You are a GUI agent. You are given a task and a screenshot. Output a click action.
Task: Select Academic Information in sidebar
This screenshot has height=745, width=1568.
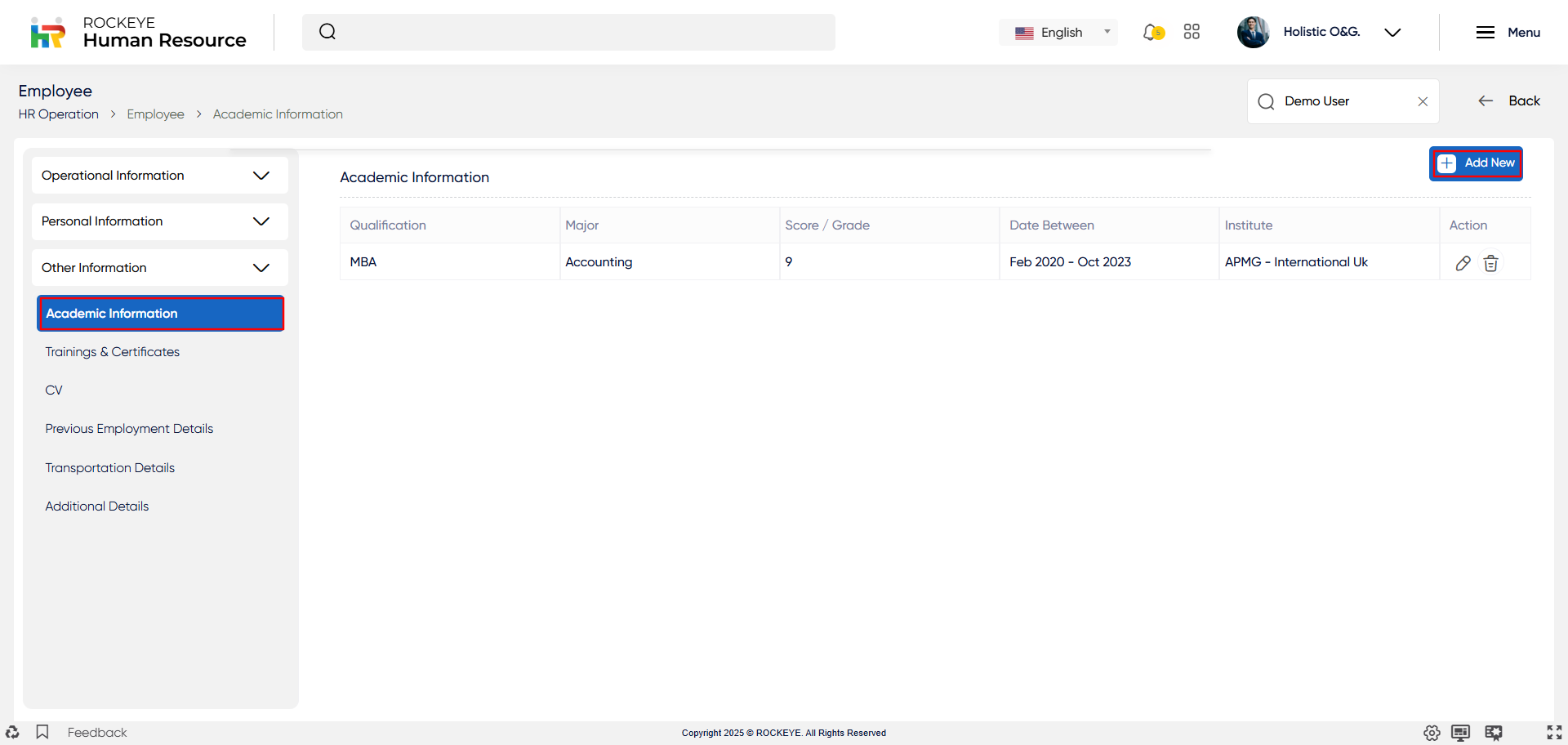tap(160, 314)
